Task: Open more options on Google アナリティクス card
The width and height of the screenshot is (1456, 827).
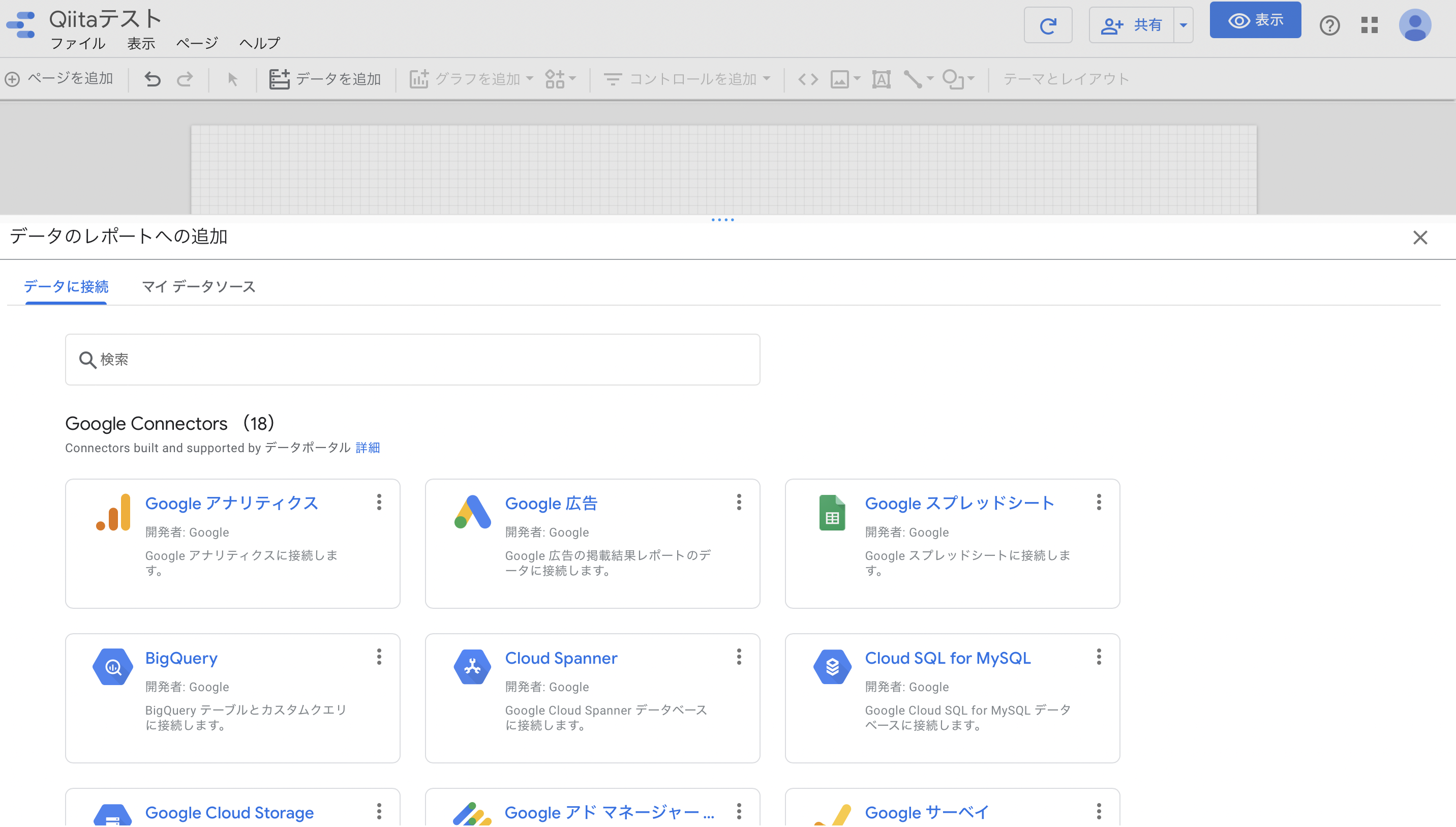Action: pyautogui.click(x=379, y=502)
